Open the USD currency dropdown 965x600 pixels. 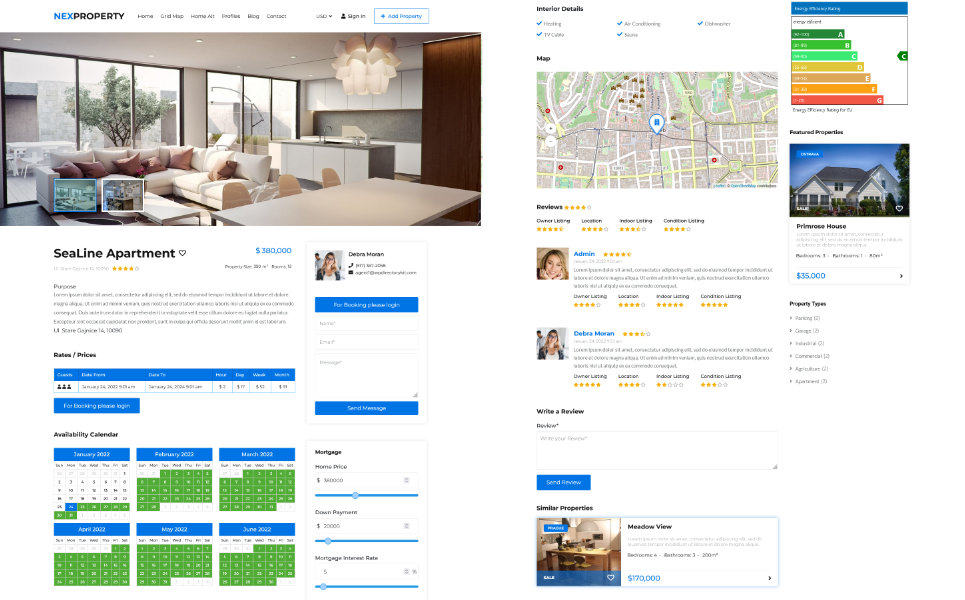[322, 16]
